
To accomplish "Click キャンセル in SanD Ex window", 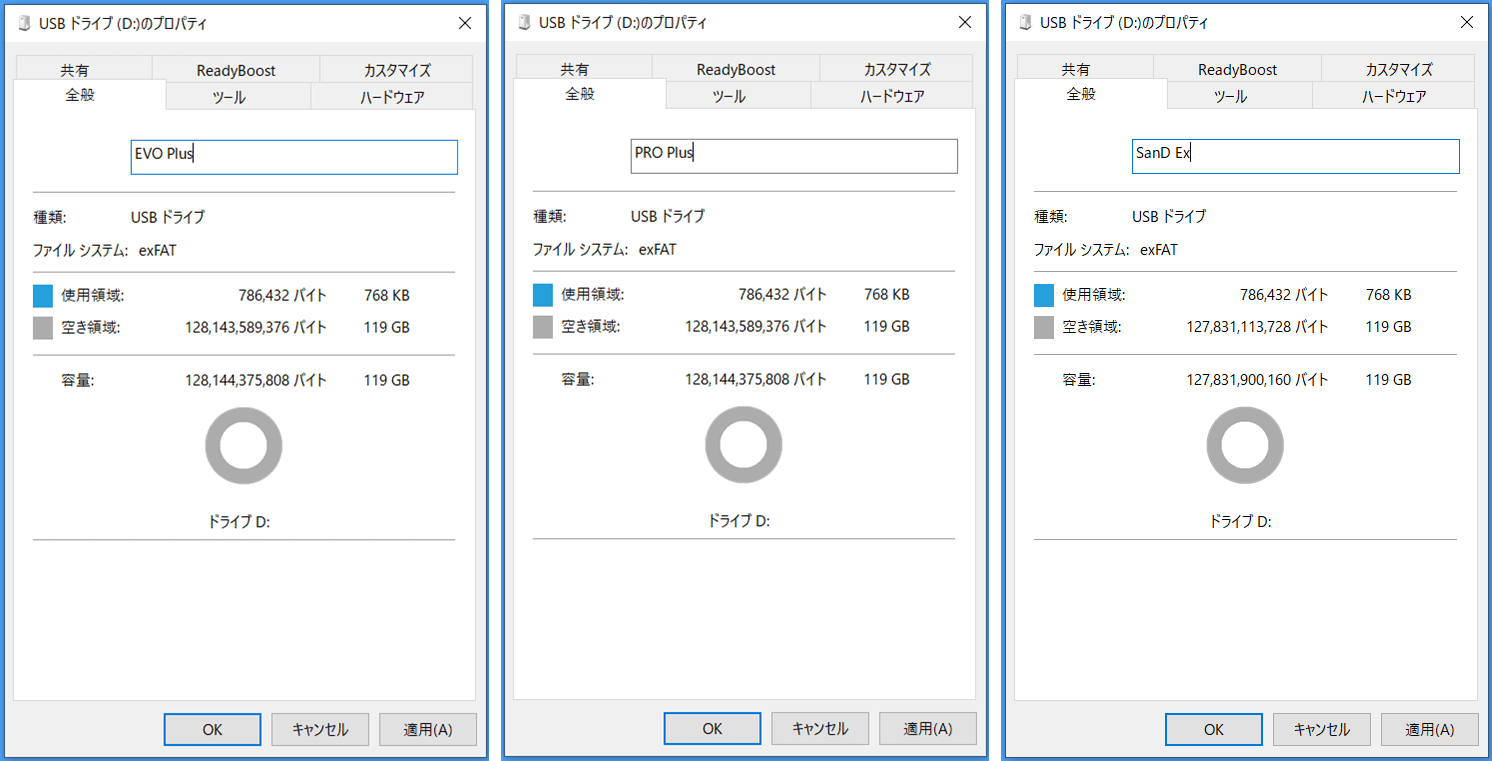I will (1322, 729).
